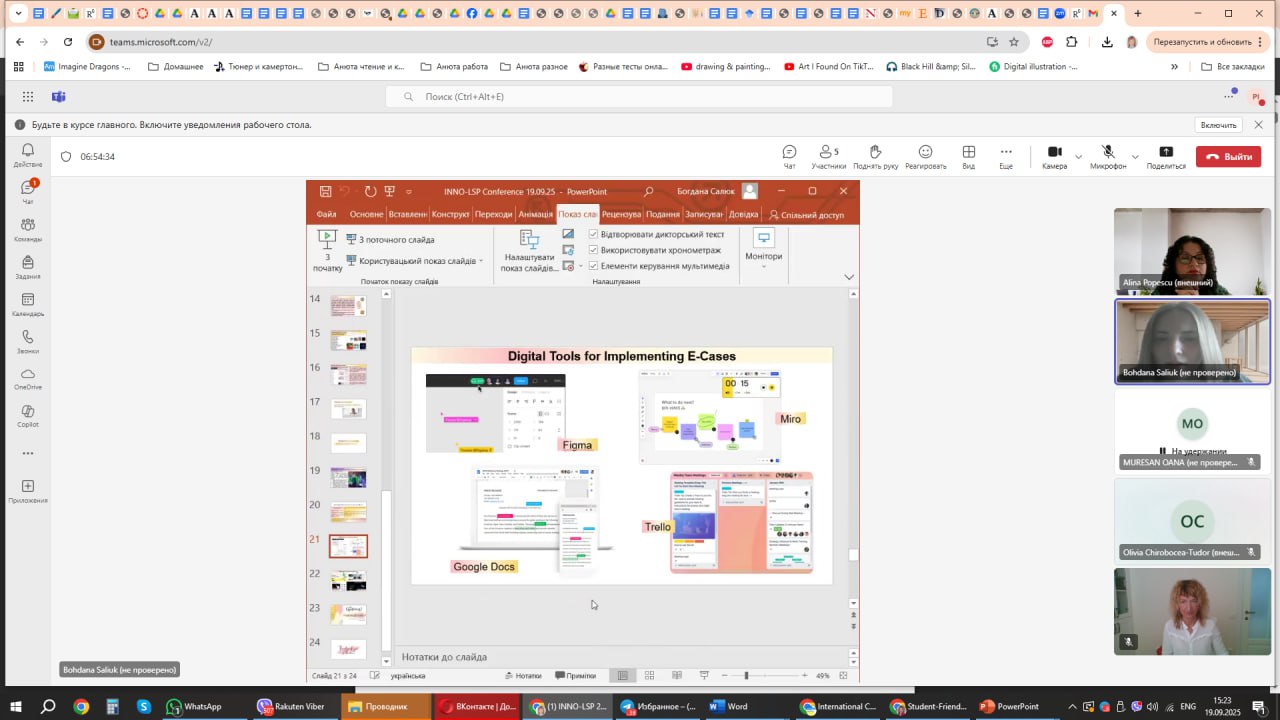This screenshot has width=1280, height=720.
Task: Toggle the microphone mute
Action: click(1108, 156)
